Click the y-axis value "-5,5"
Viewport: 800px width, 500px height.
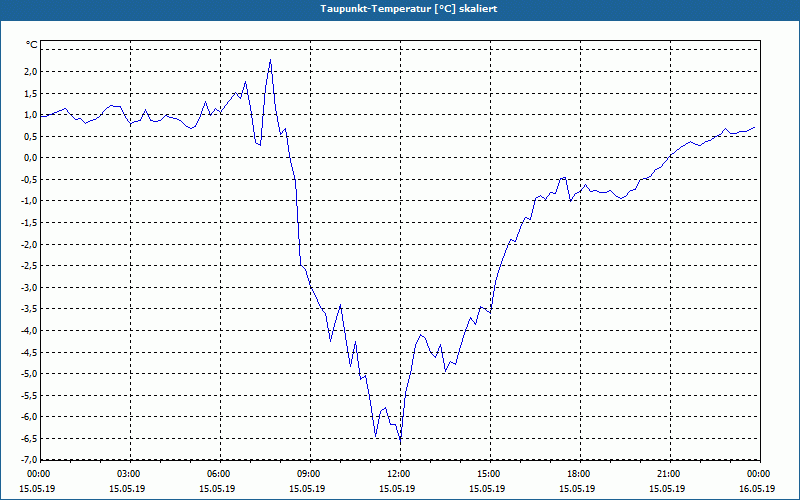[x=29, y=395]
